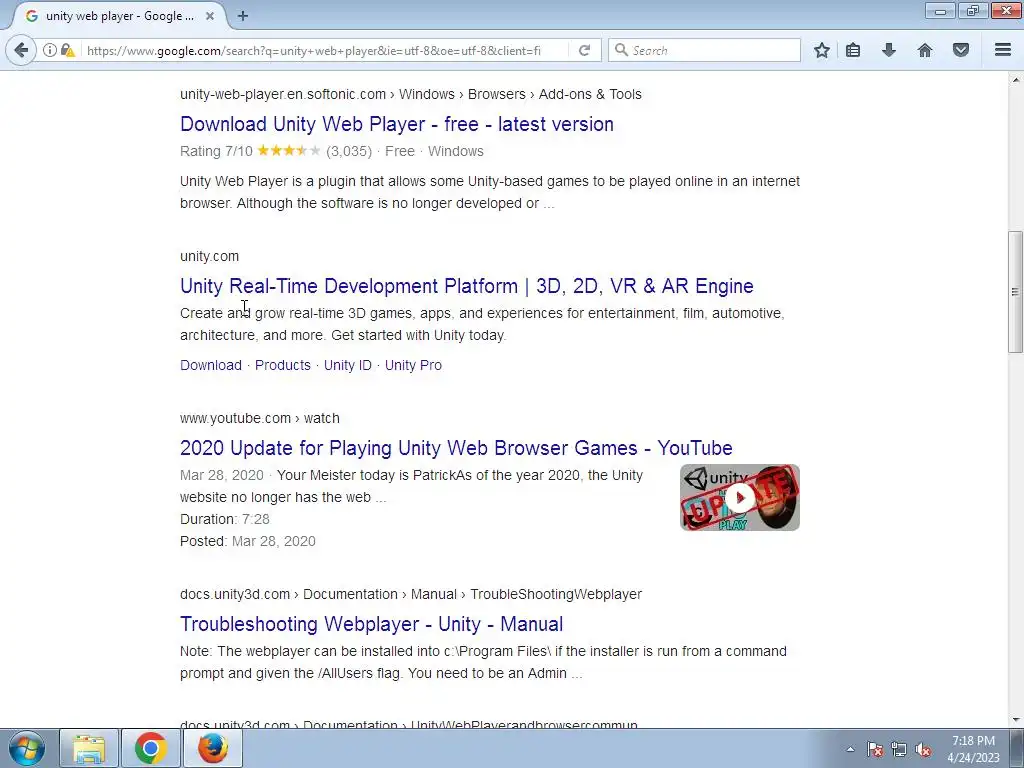Click the 'Posted: Mar 28, 2020' text

(x=248, y=541)
